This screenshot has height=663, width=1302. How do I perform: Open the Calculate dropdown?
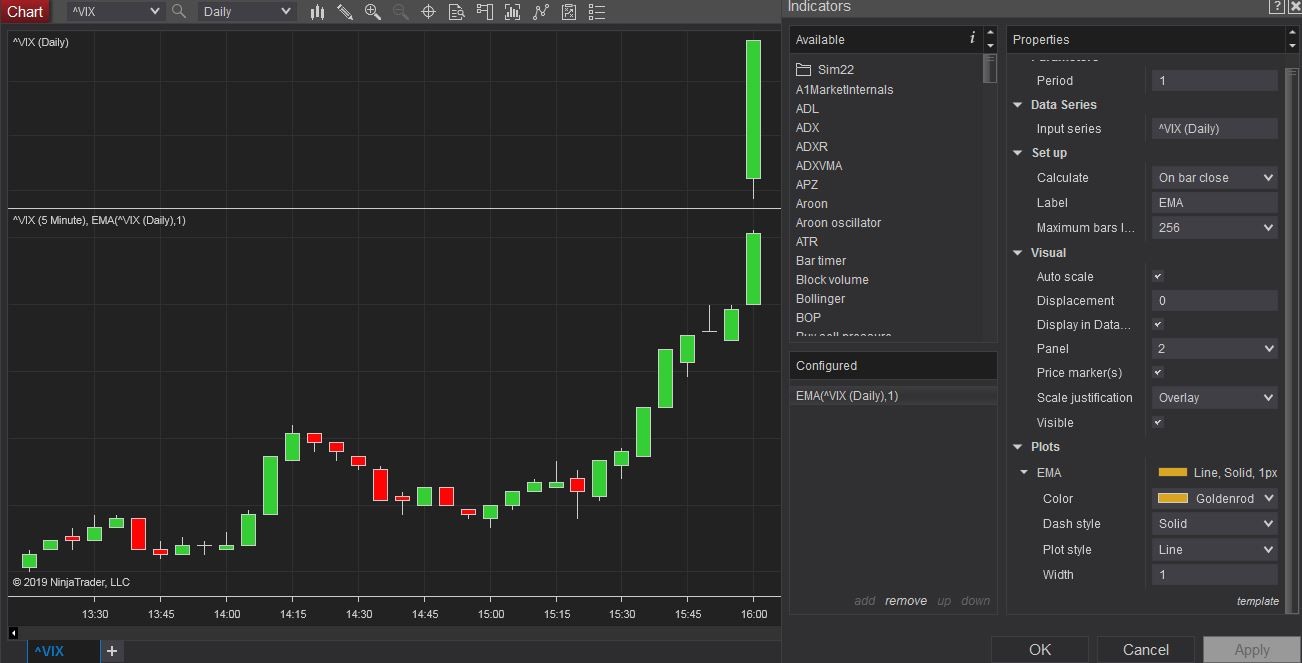(1214, 177)
